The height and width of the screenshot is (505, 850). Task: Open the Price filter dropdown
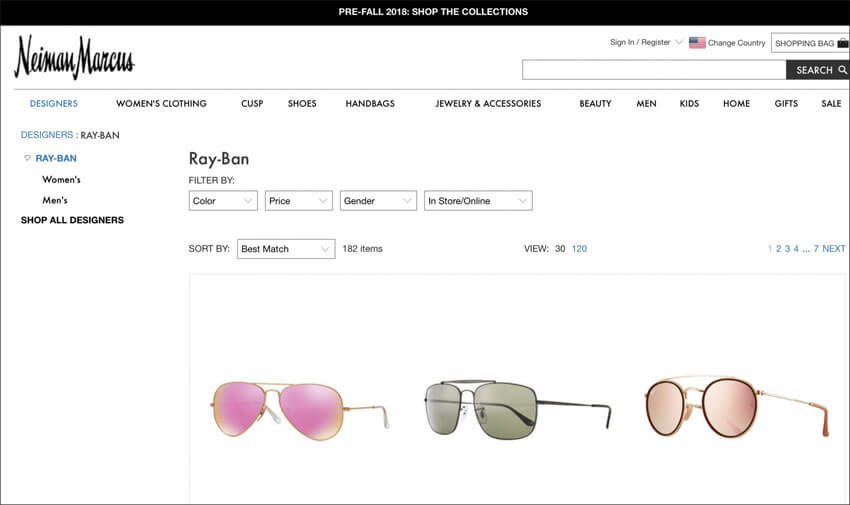[299, 200]
